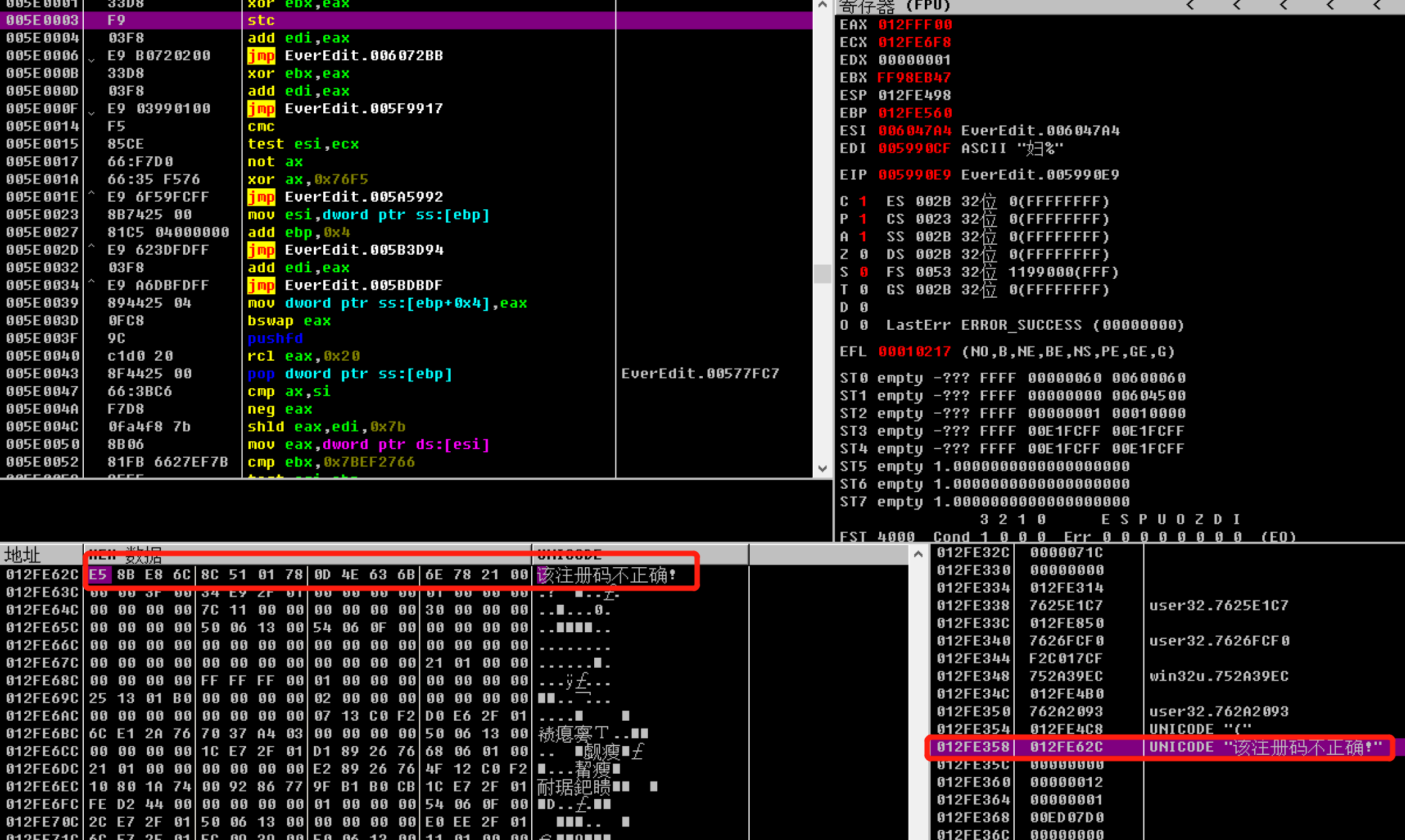1405x840 pixels.
Task: Select jmp EverEdit.005B3D94 instruction
Action: (345, 250)
